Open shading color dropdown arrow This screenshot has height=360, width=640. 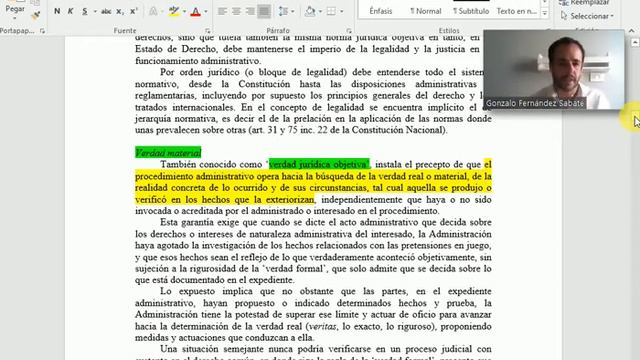pyautogui.click(x=320, y=11)
